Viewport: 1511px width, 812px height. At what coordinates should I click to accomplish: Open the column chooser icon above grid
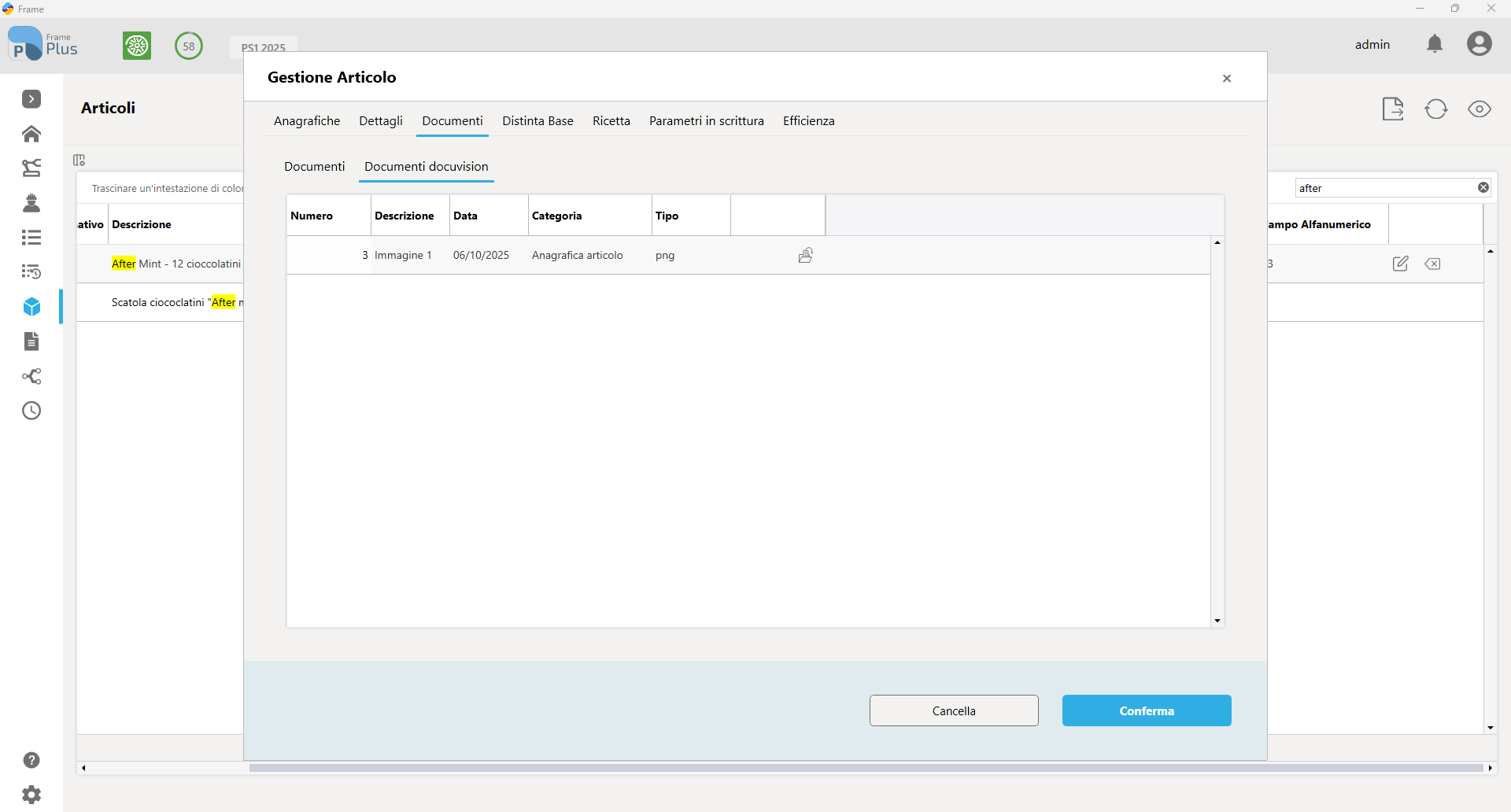(x=79, y=161)
